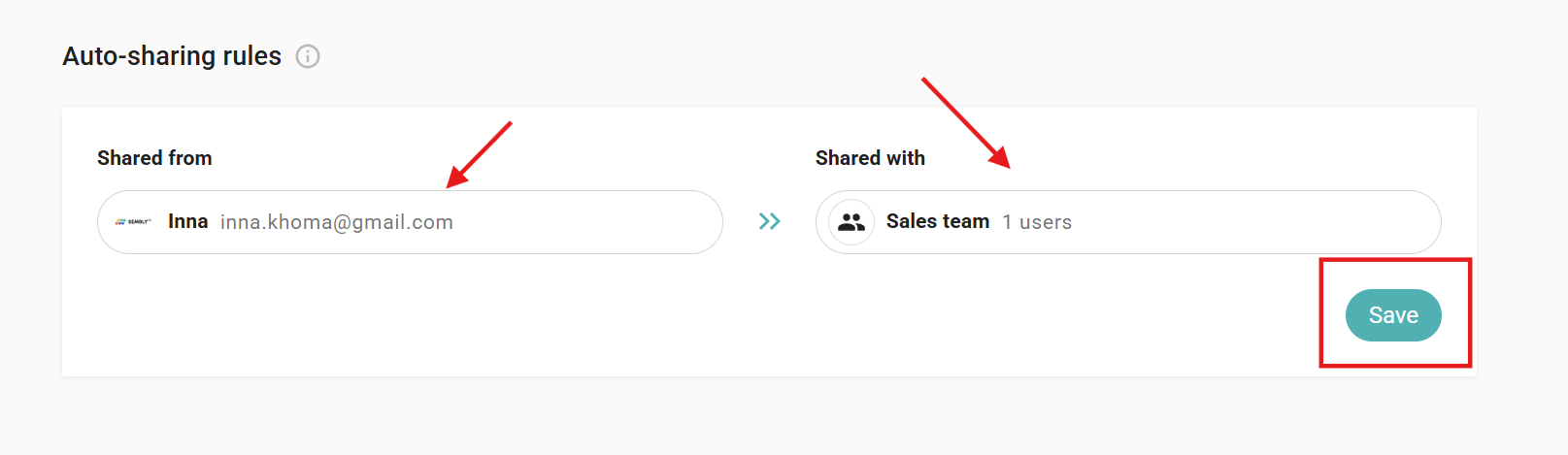This screenshot has height=455, width=1568.
Task: Click the red arrow pointing at Shared from field
Action: pos(480,154)
